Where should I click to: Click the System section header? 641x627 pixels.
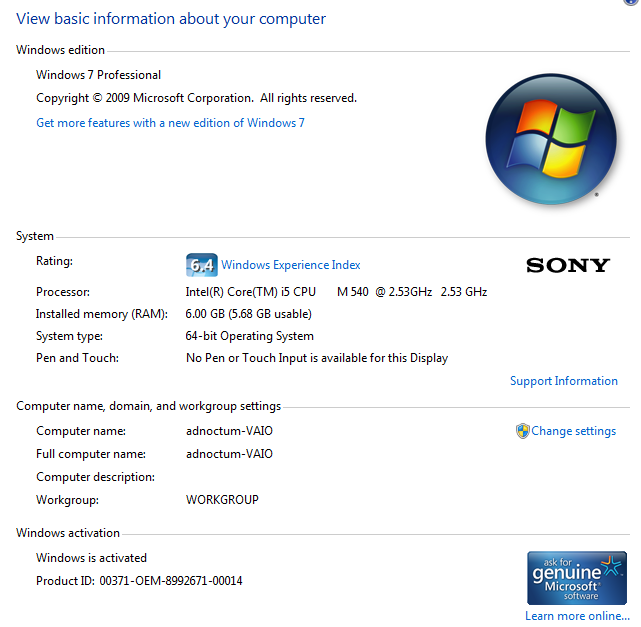[35, 236]
